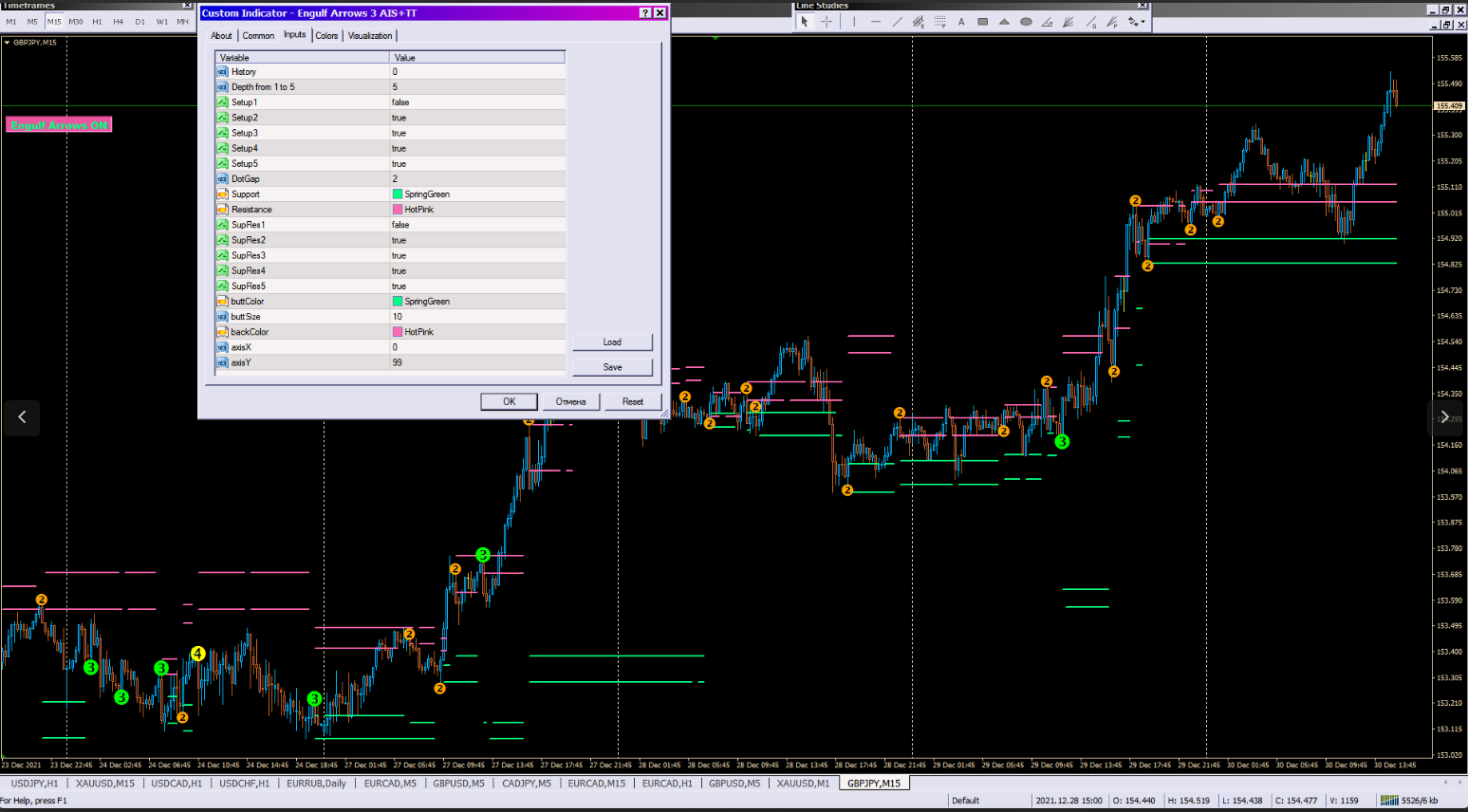Select the triangle shape tool

[1004, 22]
